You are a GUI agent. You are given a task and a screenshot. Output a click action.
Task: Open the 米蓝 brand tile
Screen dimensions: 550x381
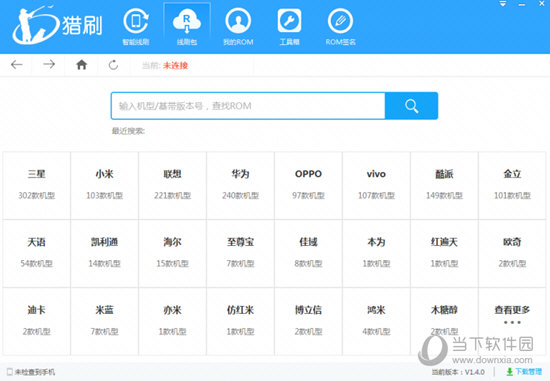tap(105, 321)
